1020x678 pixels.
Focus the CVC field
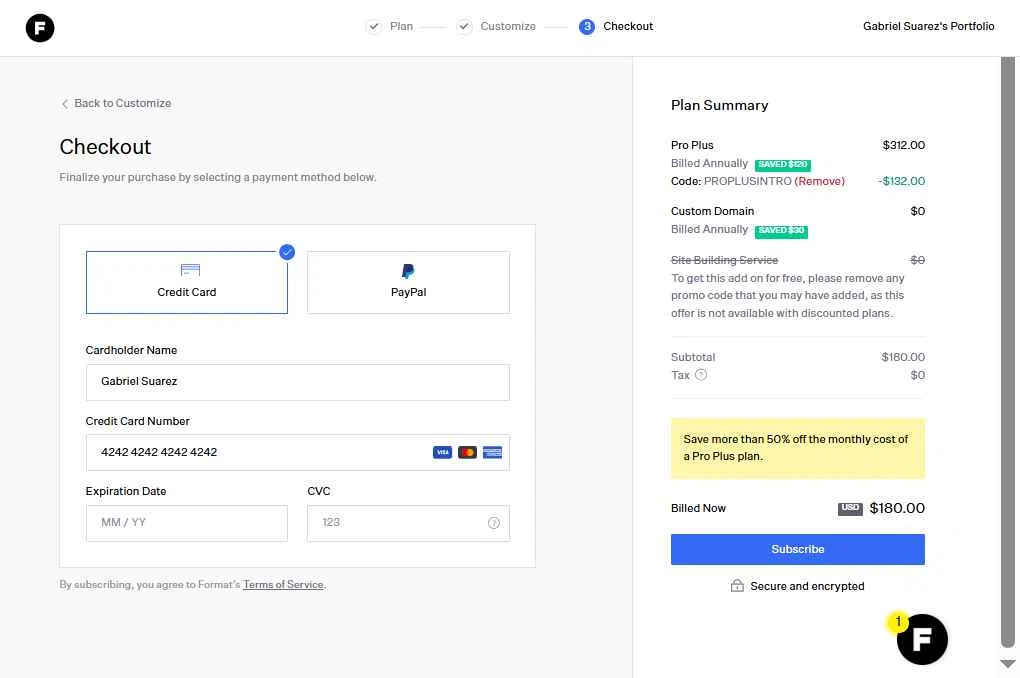coord(408,523)
